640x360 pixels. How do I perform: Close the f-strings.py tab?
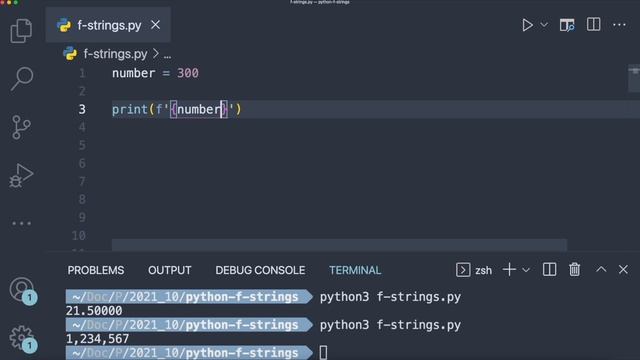click(155, 25)
